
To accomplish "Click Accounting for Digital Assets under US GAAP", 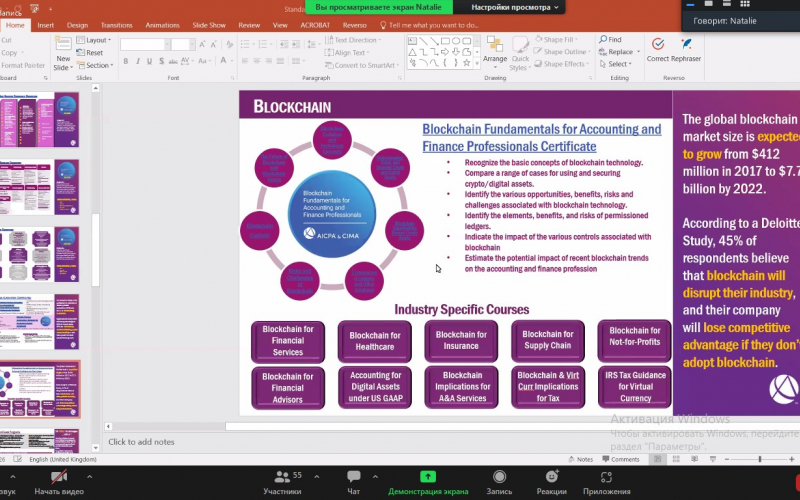I will coord(375,387).
